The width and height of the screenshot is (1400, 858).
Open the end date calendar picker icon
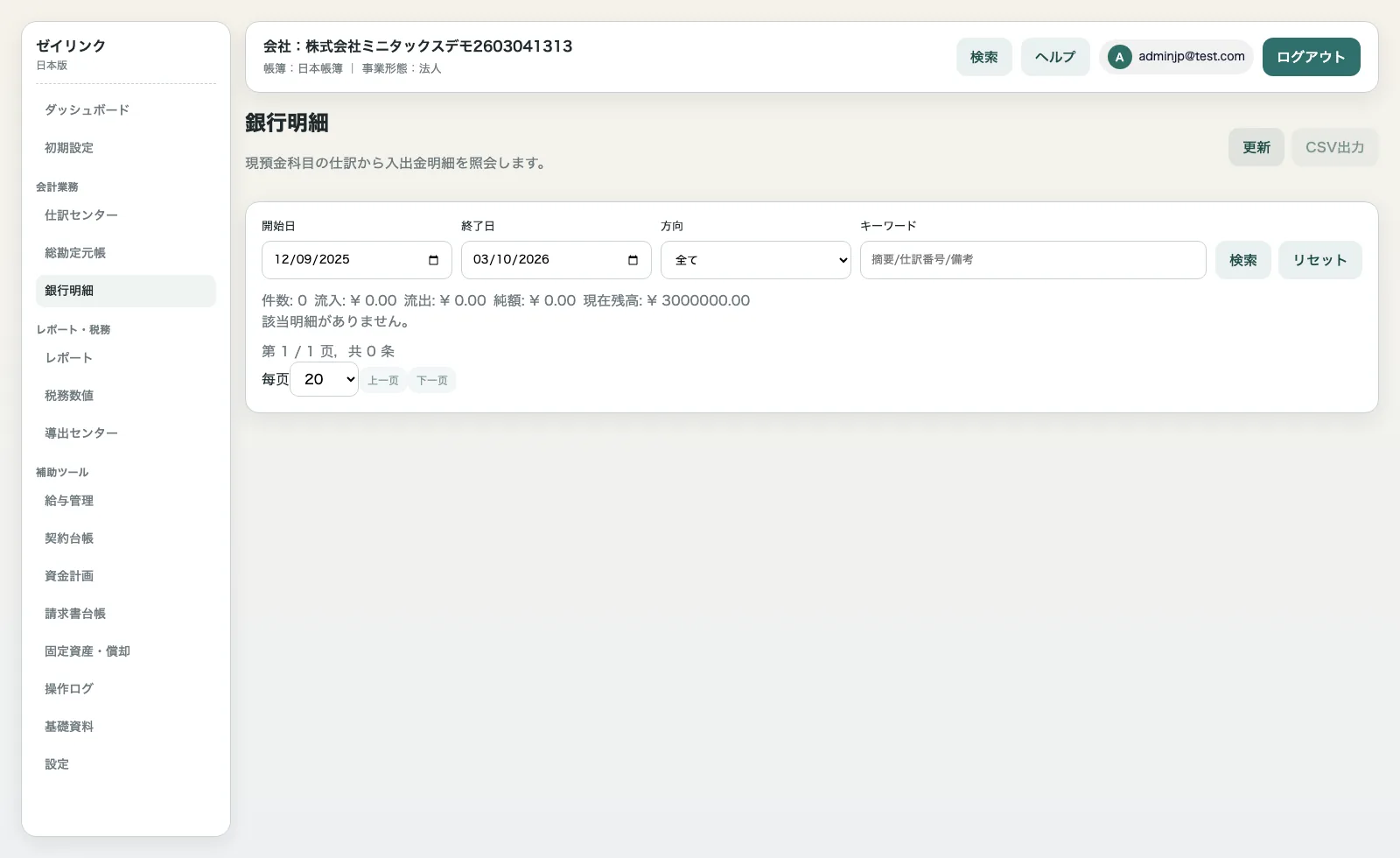[x=633, y=260]
